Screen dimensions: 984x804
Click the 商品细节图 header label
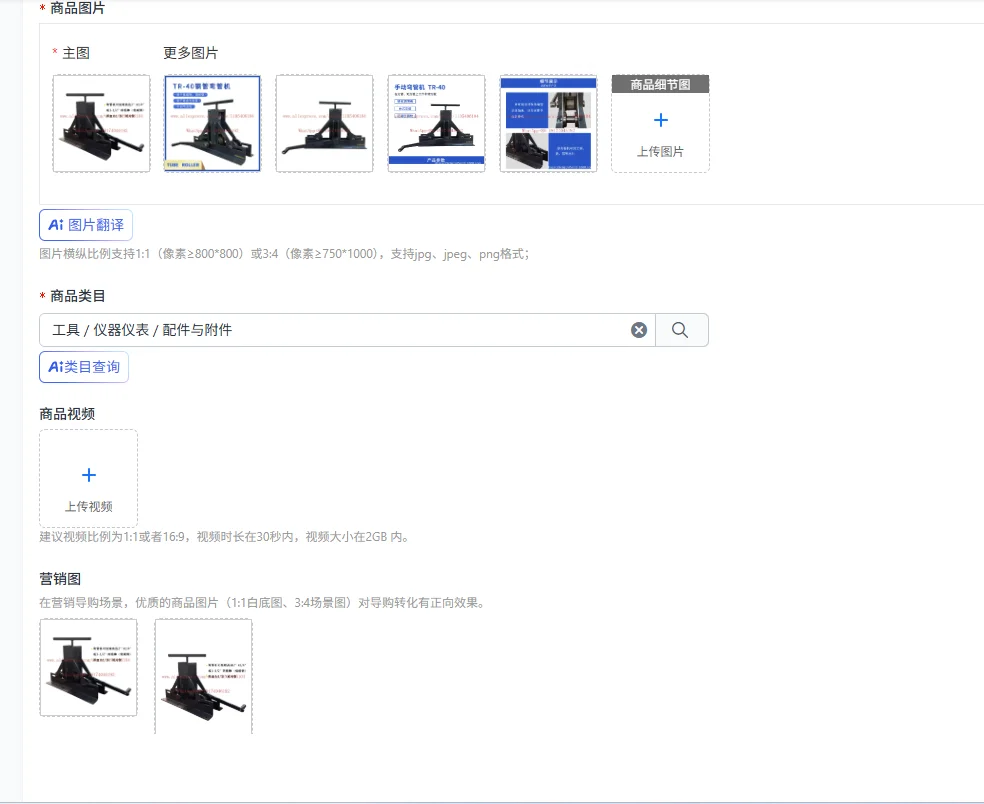coord(661,84)
